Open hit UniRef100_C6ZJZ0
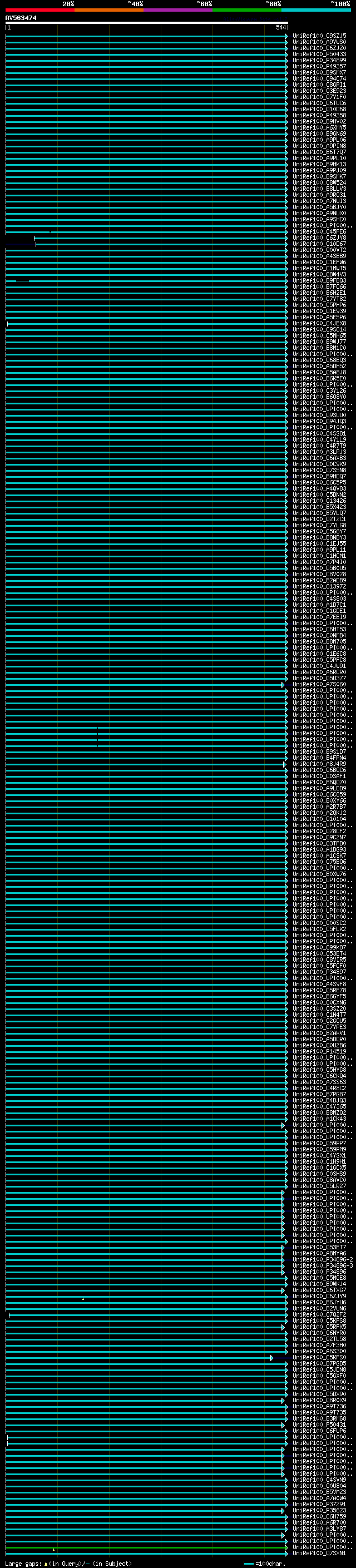This screenshot has width=356, height=1568. tap(319, 48)
